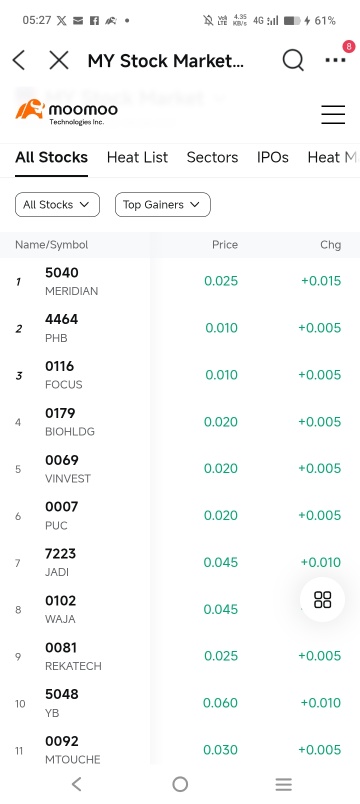Sort by the Chg column header
The height and width of the screenshot is (804, 360).
tap(331, 245)
